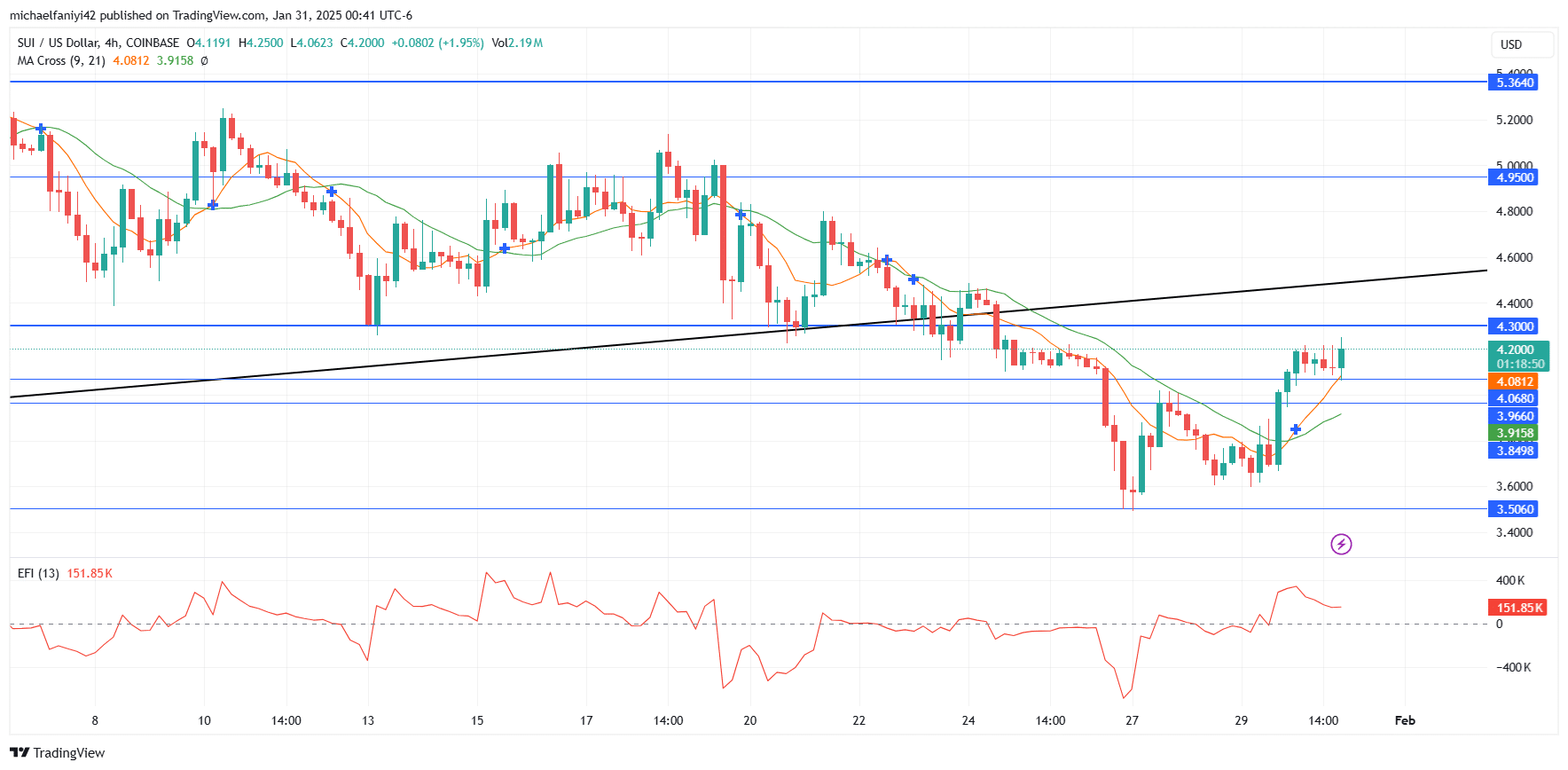Click the green 3.9158 value in MA Cross legend
The image size is (1568, 770).
point(175,60)
